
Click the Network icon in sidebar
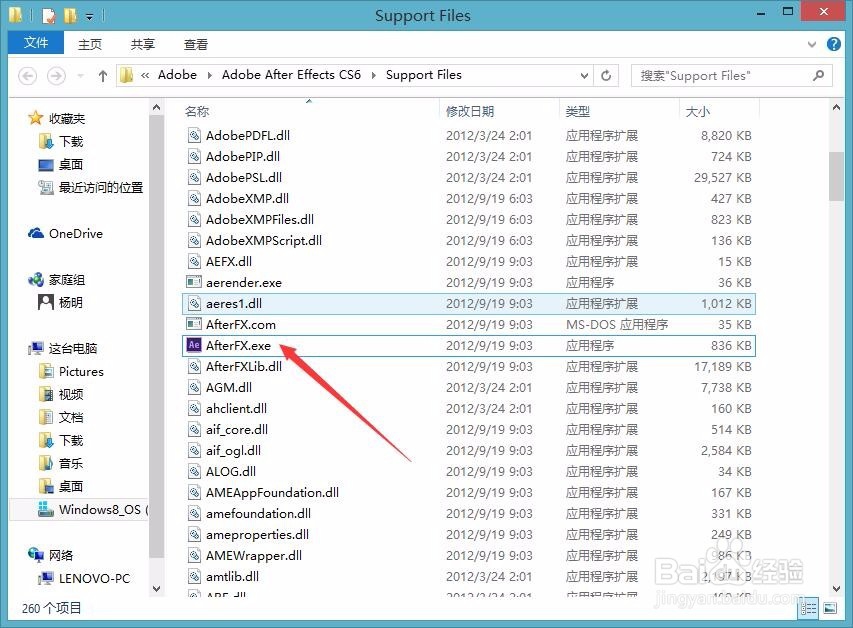click(36, 555)
